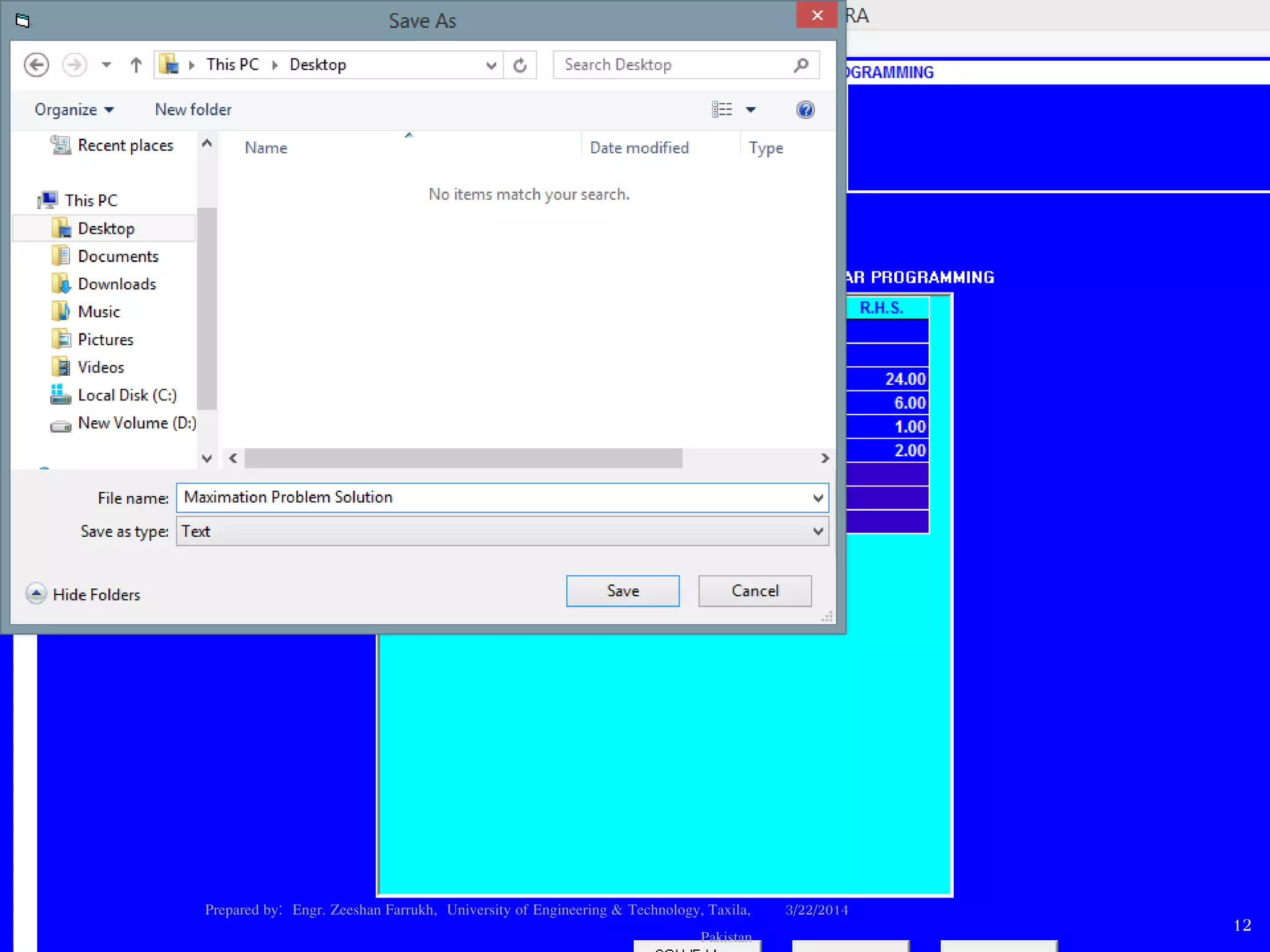Open the Downloads folder

tap(116, 284)
